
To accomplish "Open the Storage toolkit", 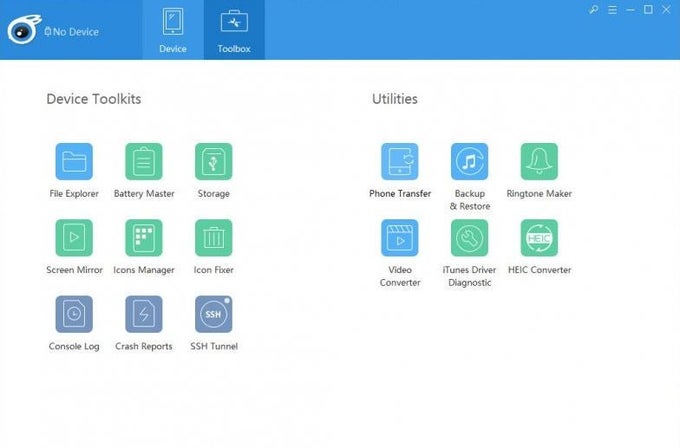I will (213, 161).
